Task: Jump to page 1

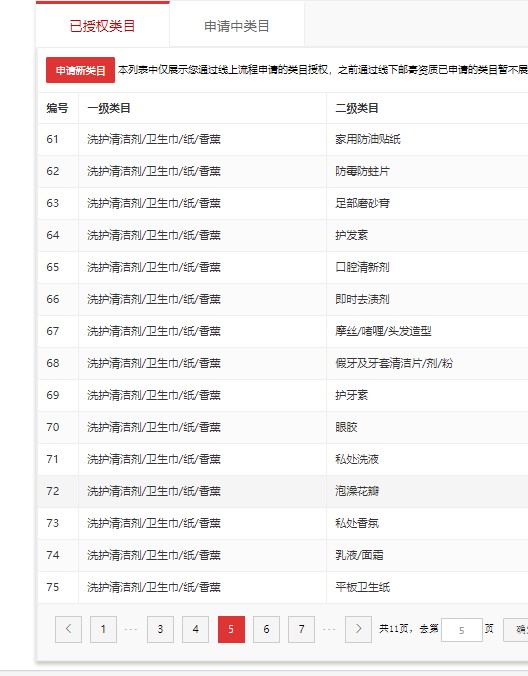Action: point(103,629)
